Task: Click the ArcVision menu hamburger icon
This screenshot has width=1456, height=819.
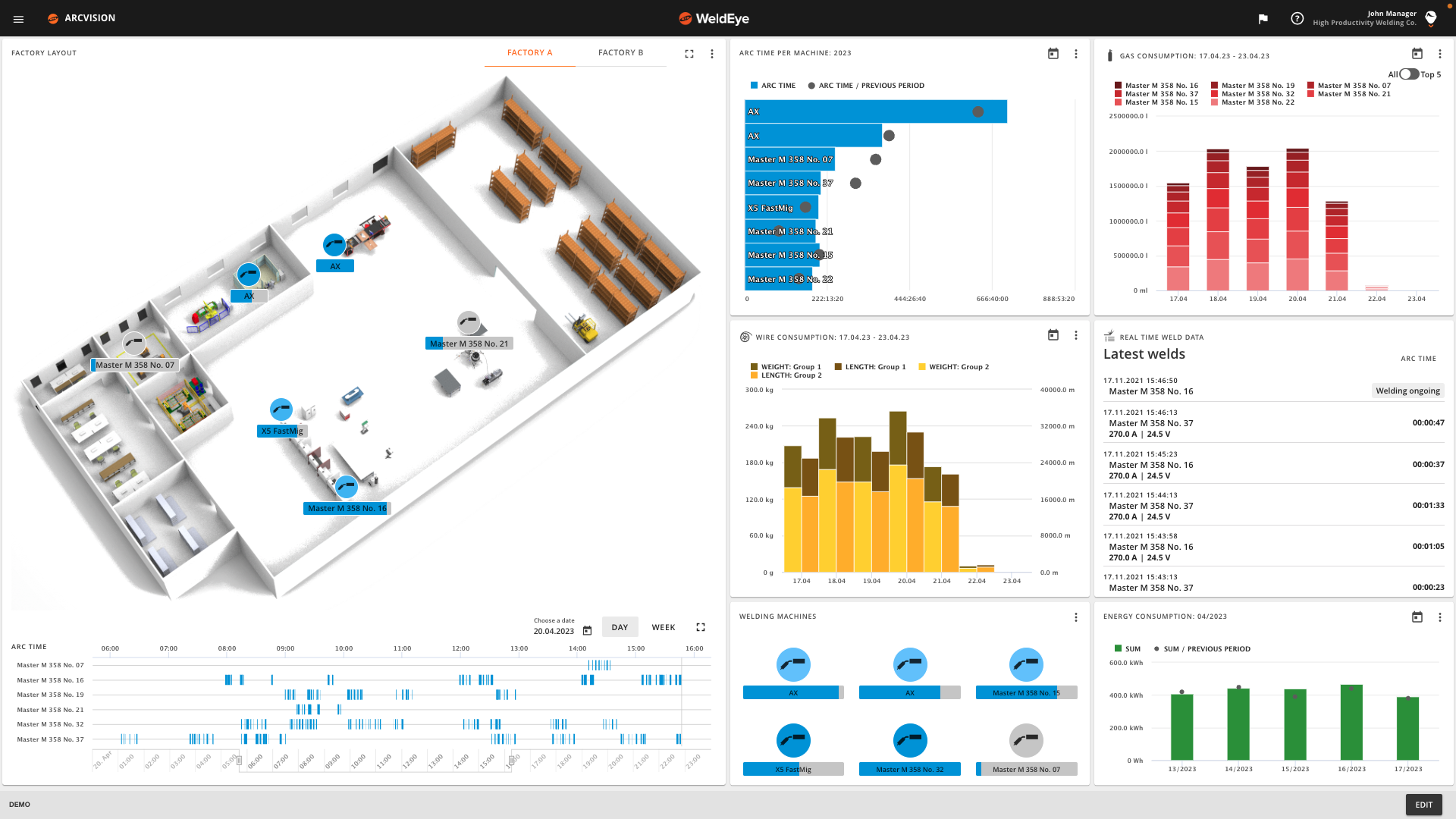Action: pyautogui.click(x=19, y=18)
